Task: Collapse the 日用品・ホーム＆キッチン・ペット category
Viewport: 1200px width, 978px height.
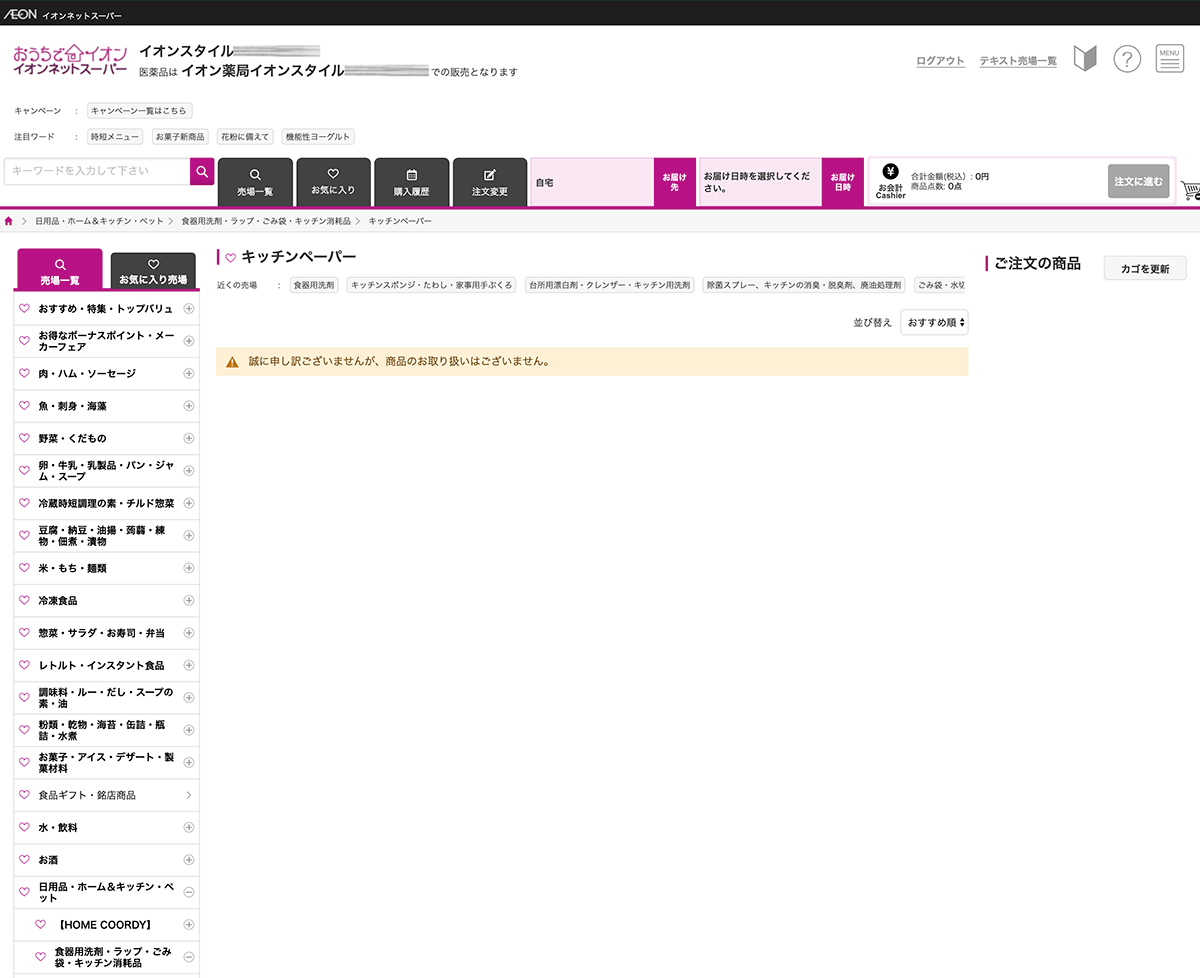Action: click(189, 891)
